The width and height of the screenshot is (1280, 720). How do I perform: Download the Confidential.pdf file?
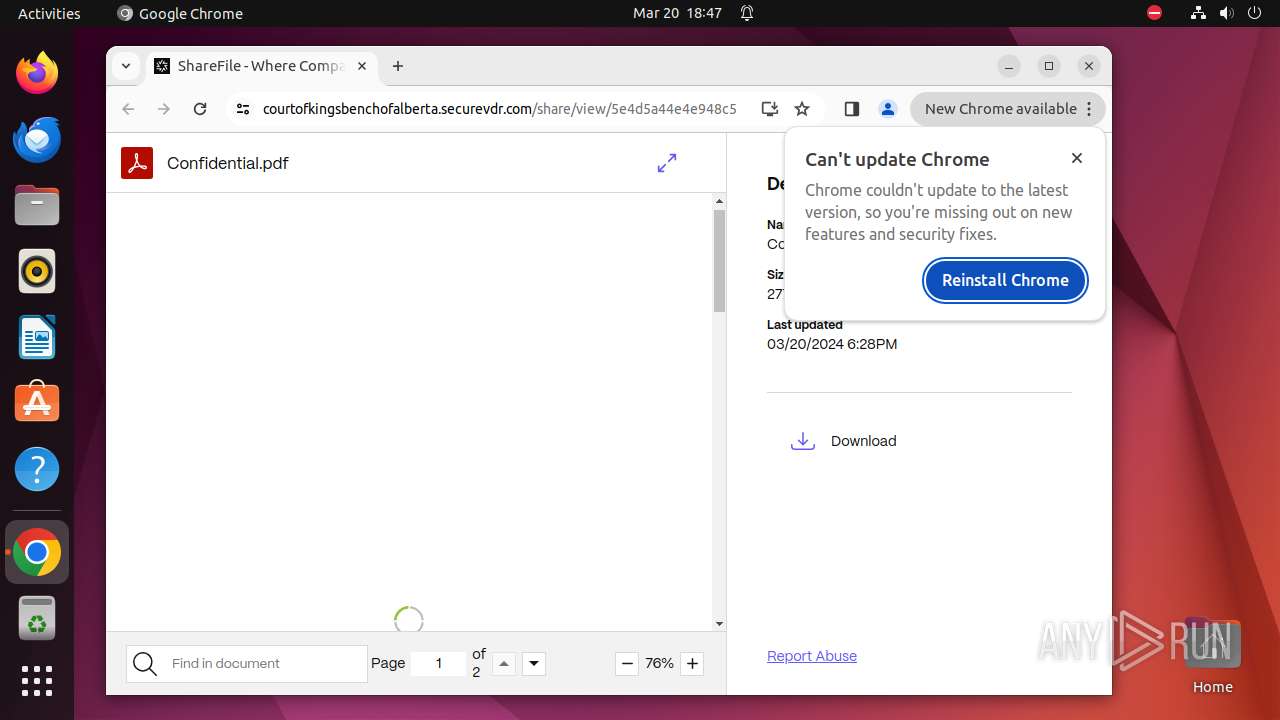844,441
